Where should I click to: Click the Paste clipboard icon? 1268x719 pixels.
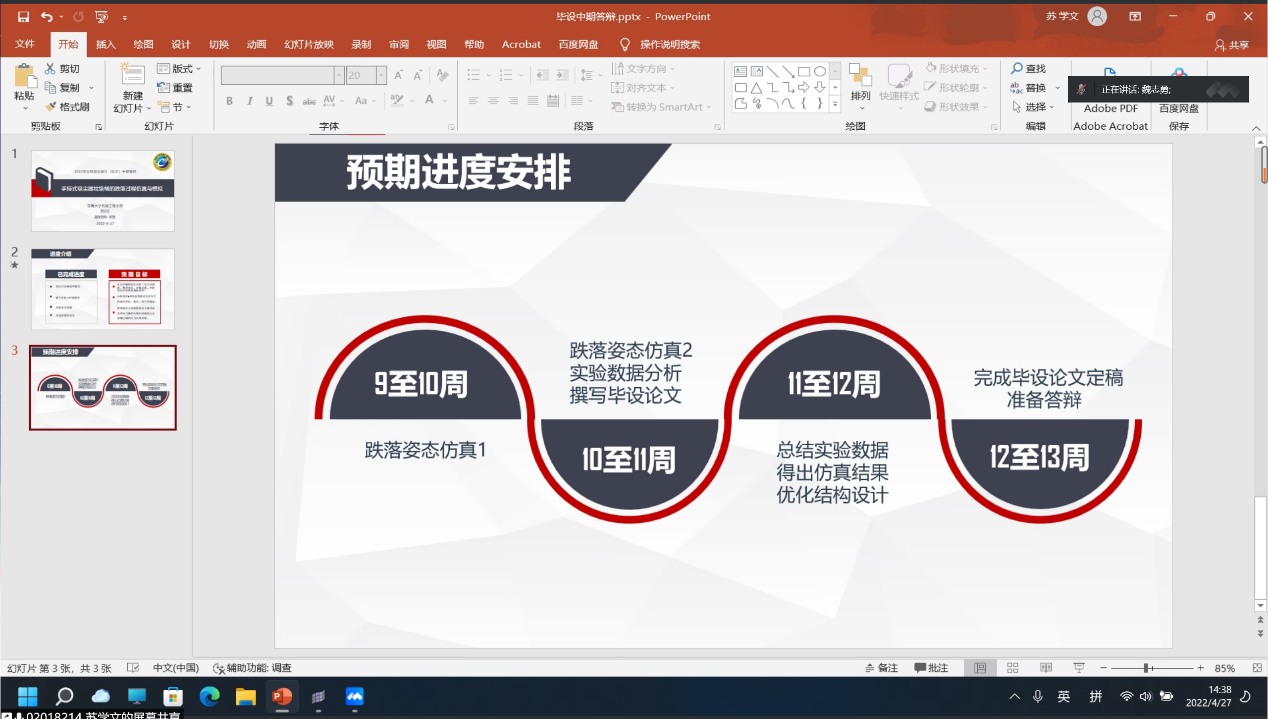[x=24, y=77]
